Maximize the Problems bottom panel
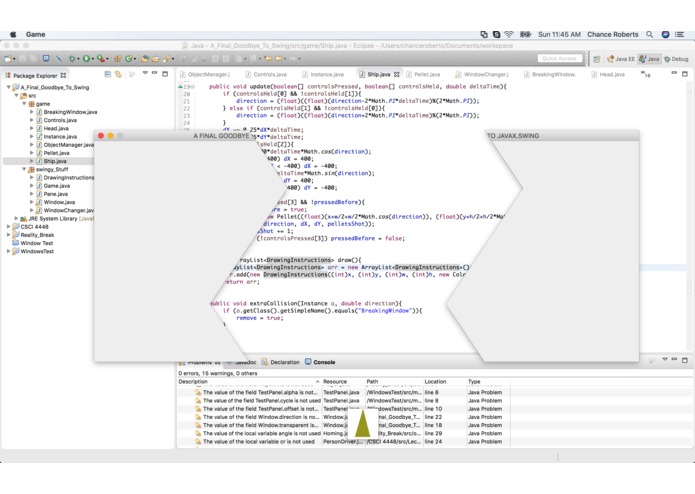This screenshot has width=695, height=494. pyautogui.click(x=685, y=360)
